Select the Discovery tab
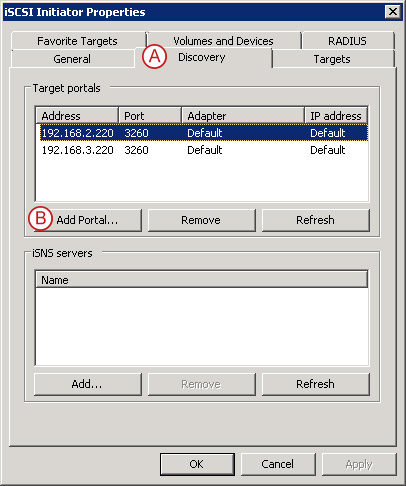Image resolution: width=406 pixels, height=486 pixels. [x=203, y=57]
